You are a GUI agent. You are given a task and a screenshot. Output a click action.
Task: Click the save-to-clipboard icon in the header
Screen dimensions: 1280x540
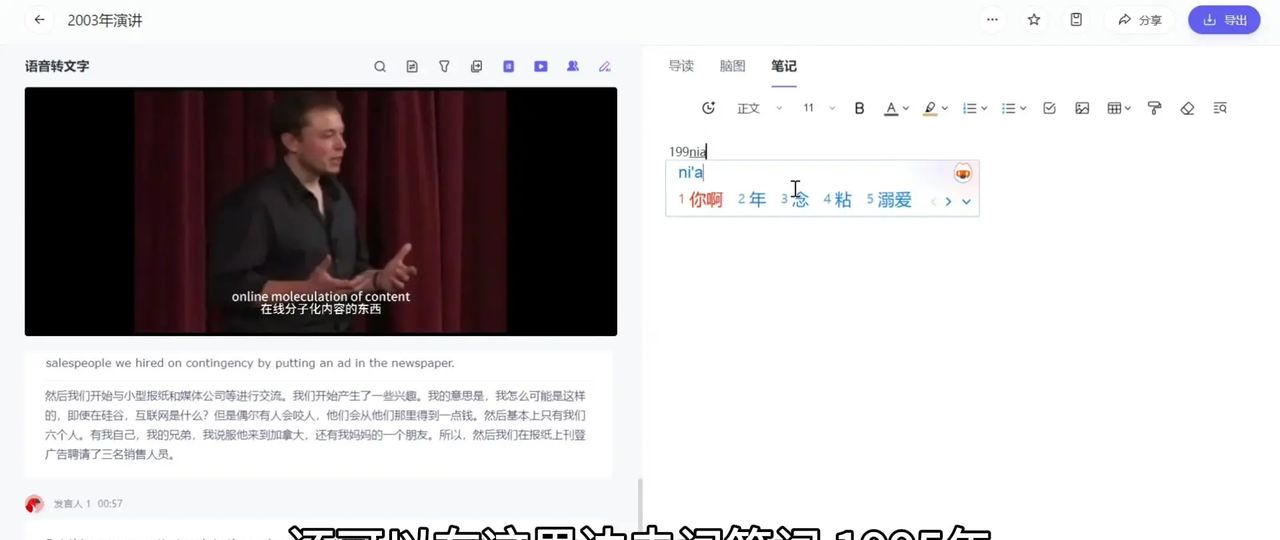pyautogui.click(x=1076, y=20)
